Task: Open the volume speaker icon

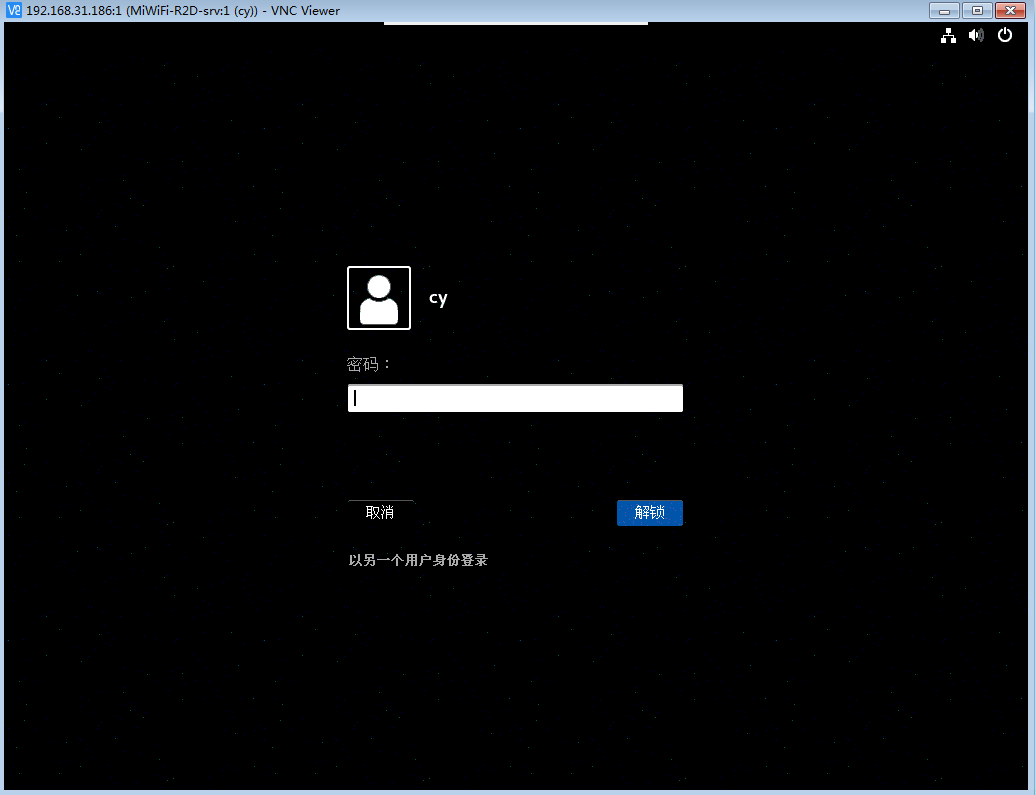Action: (x=976, y=35)
